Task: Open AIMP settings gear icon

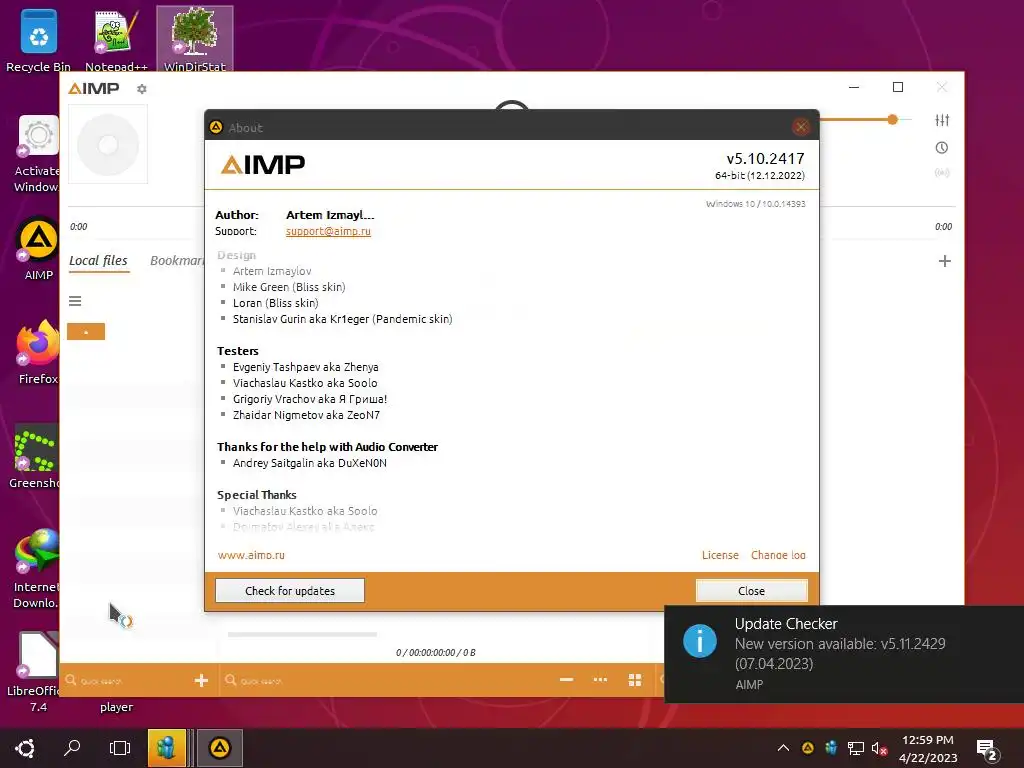Action: (x=142, y=89)
